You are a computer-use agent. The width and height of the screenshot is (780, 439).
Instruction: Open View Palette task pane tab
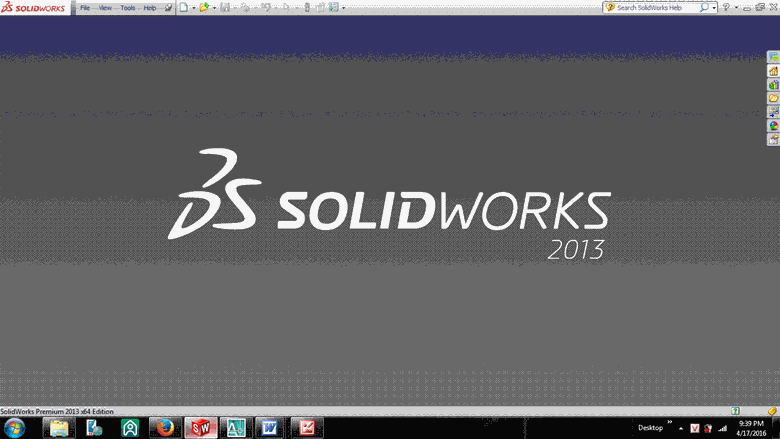(x=774, y=112)
